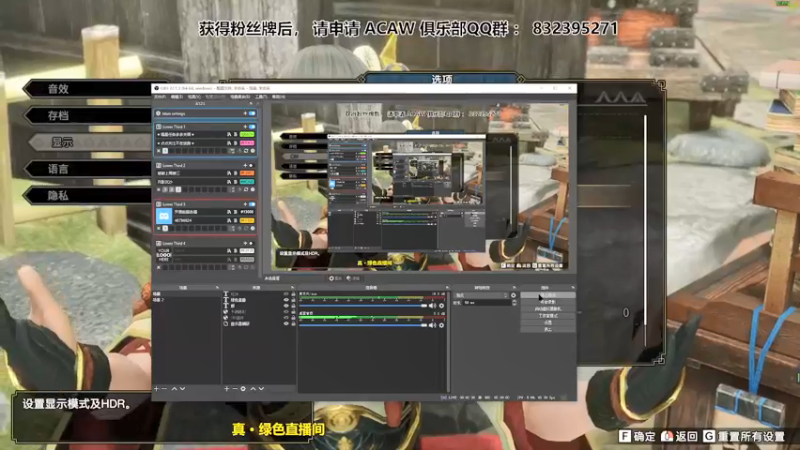800x450 pixels.
Task: Click the loop icon in Lower Third 1 bottom row
Action: pos(246,151)
